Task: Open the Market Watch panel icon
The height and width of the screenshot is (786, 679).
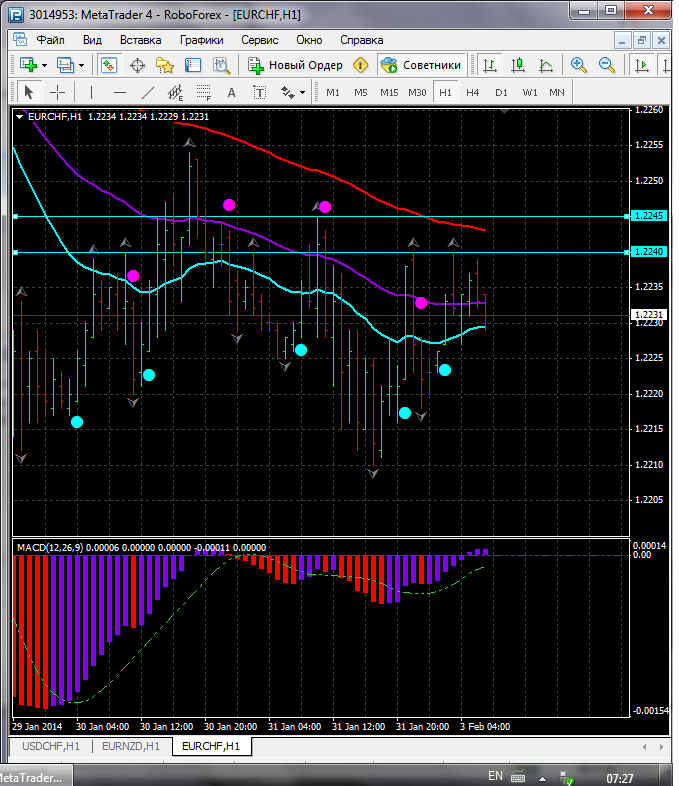Action: pos(108,65)
